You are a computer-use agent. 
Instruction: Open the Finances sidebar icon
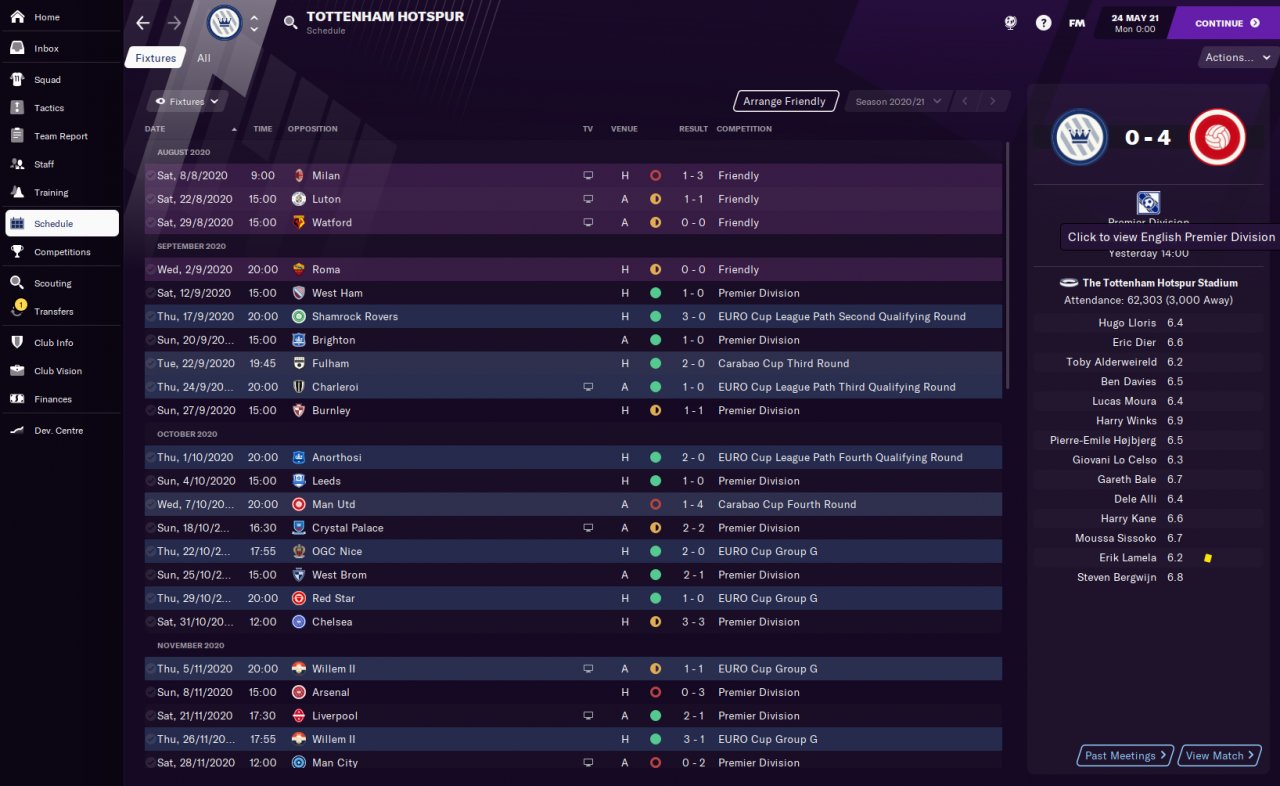point(17,399)
